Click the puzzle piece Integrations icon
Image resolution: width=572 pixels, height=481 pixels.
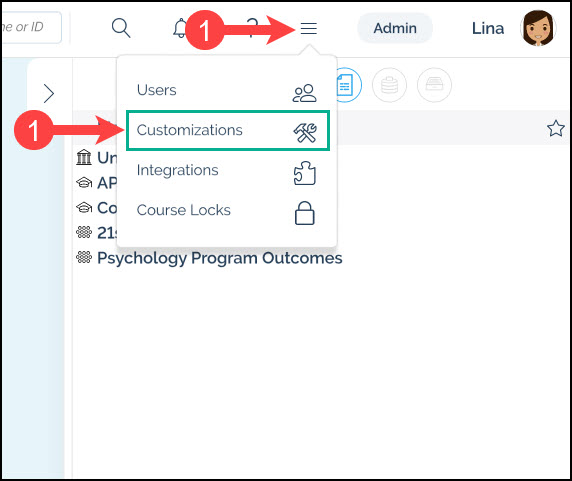pos(305,173)
